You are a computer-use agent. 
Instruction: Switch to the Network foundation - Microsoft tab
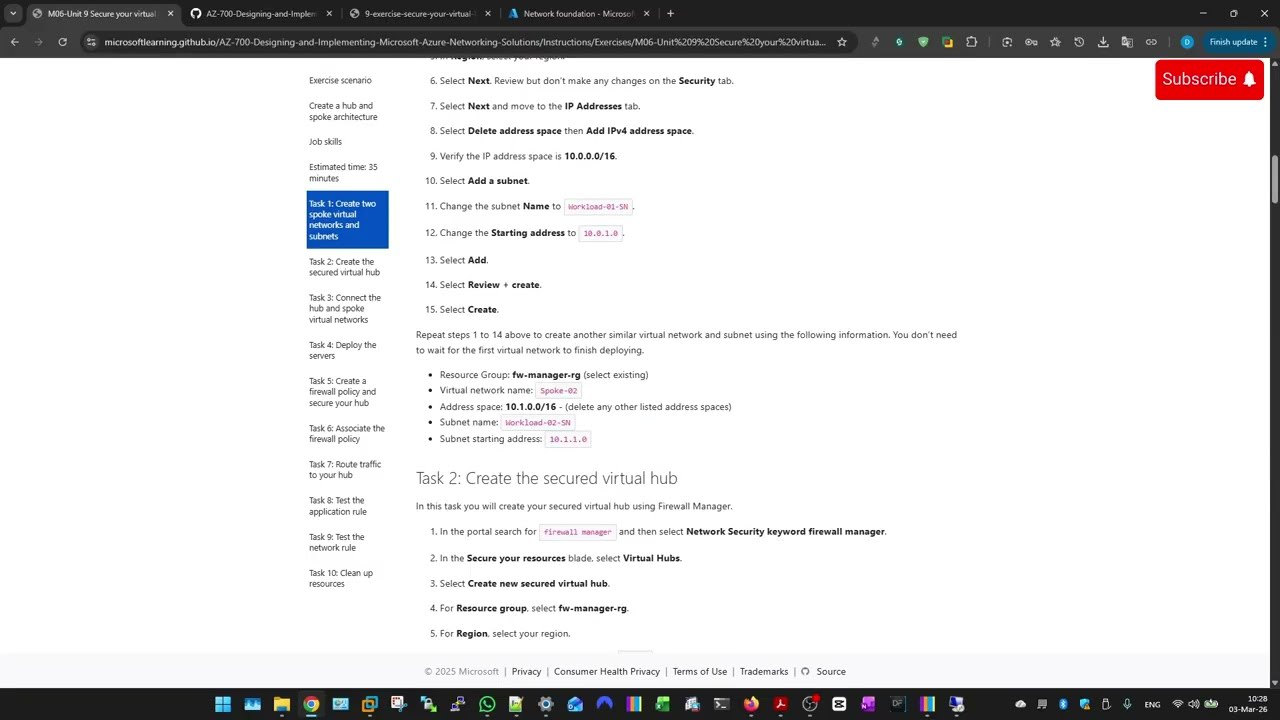(x=578, y=13)
